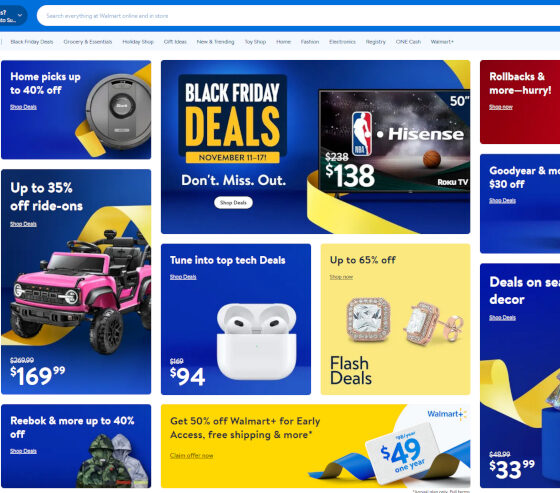The image size is (560, 493).
Task: Expand the pickup or delivery dropdown chevron
Action: 20,15
